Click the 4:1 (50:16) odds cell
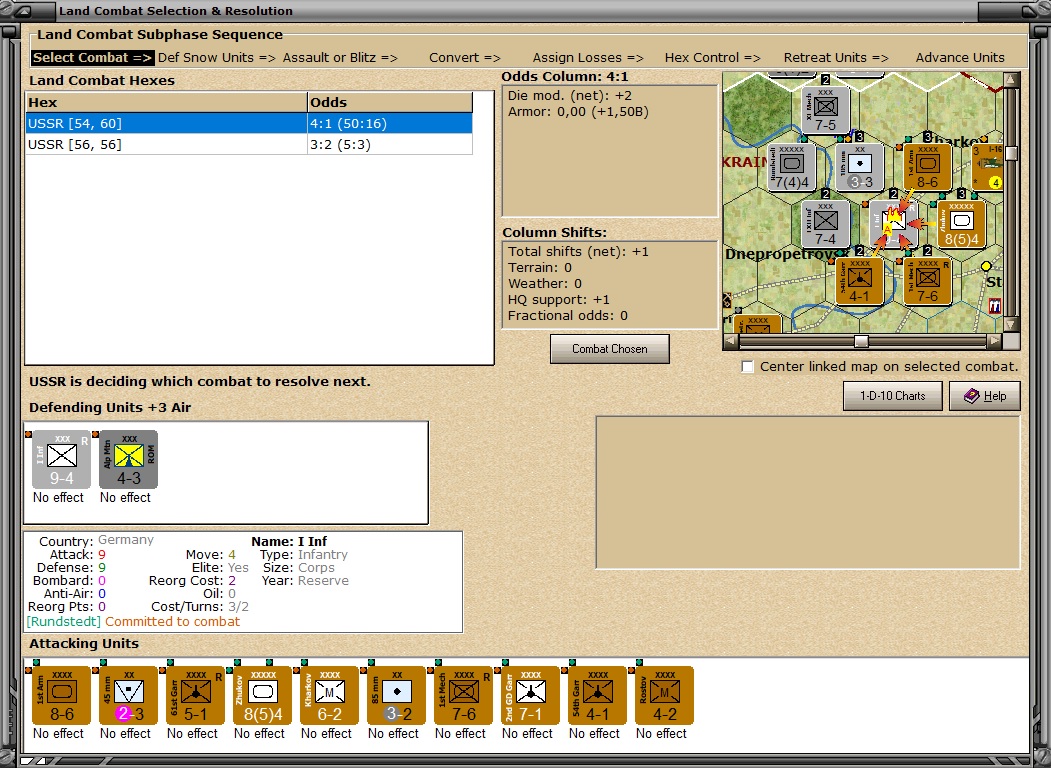This screenshot has width=1051, height=768. tap(390, 123)
